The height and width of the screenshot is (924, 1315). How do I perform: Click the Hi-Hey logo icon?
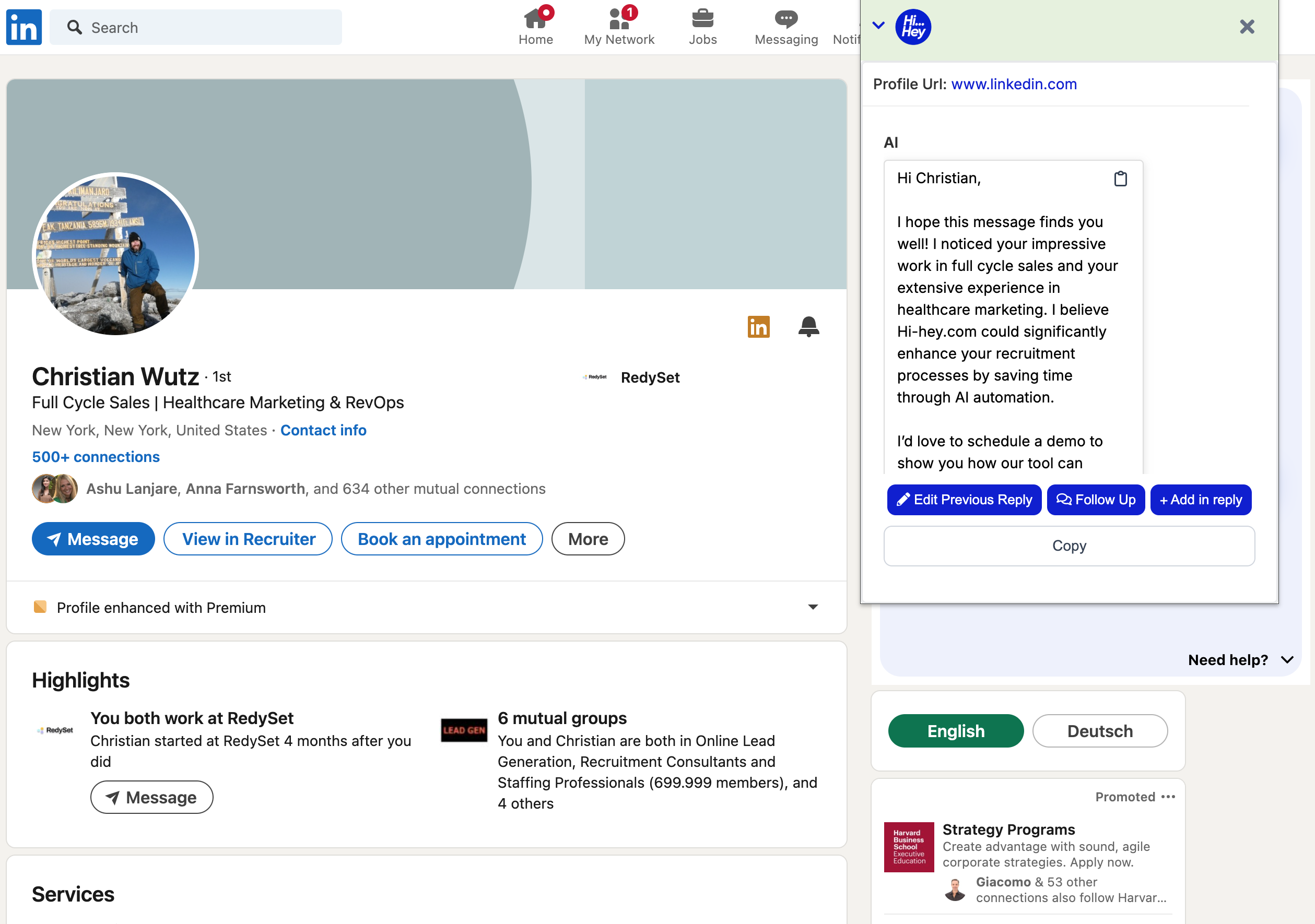pos(912,27)
